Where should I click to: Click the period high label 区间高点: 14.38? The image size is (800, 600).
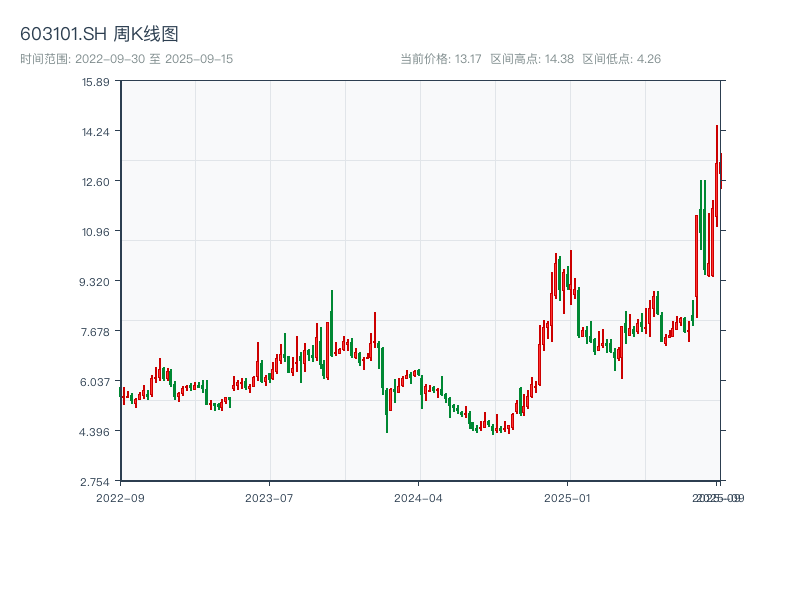[532, 59]
